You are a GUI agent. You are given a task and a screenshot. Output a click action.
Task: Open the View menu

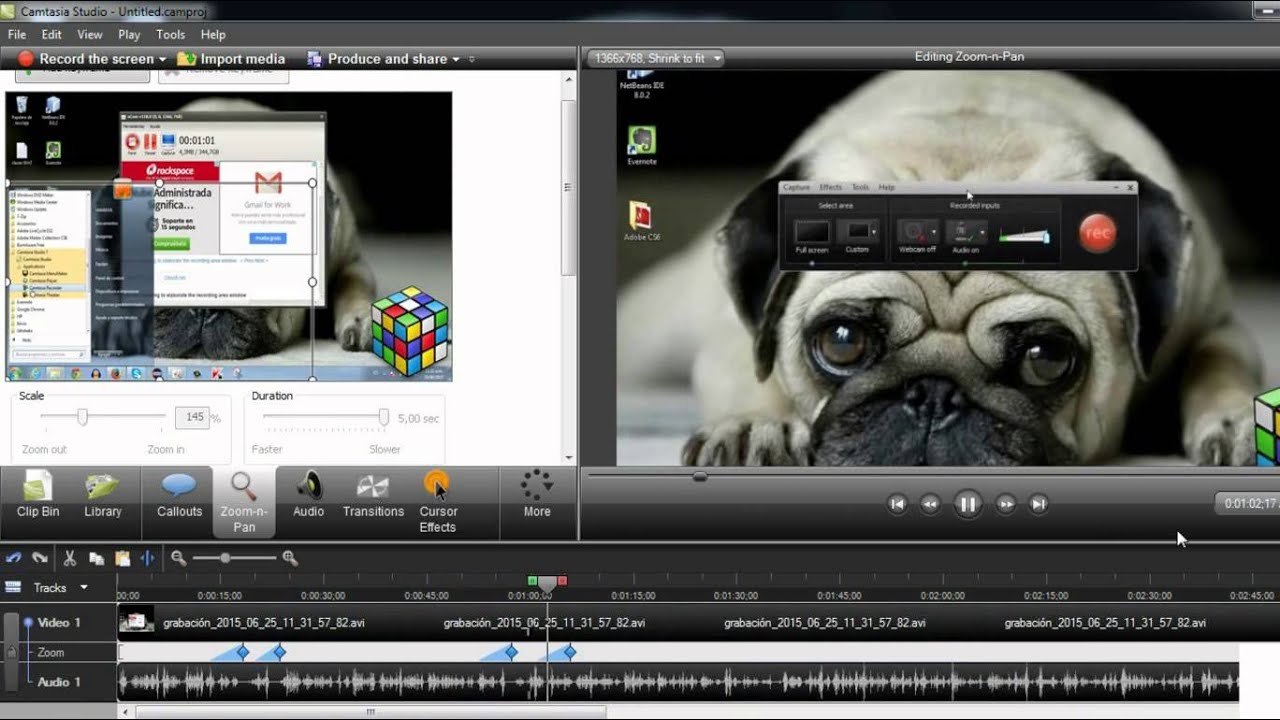[x=90, y=34]
